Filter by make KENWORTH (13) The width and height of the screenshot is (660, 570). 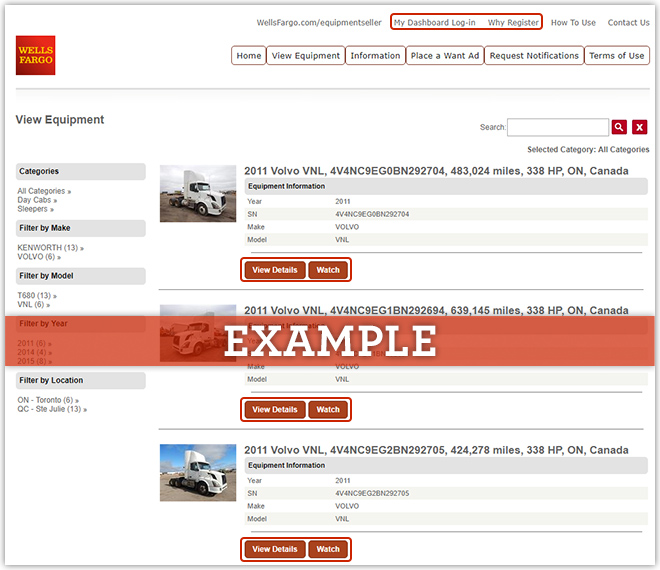point(51,248)
